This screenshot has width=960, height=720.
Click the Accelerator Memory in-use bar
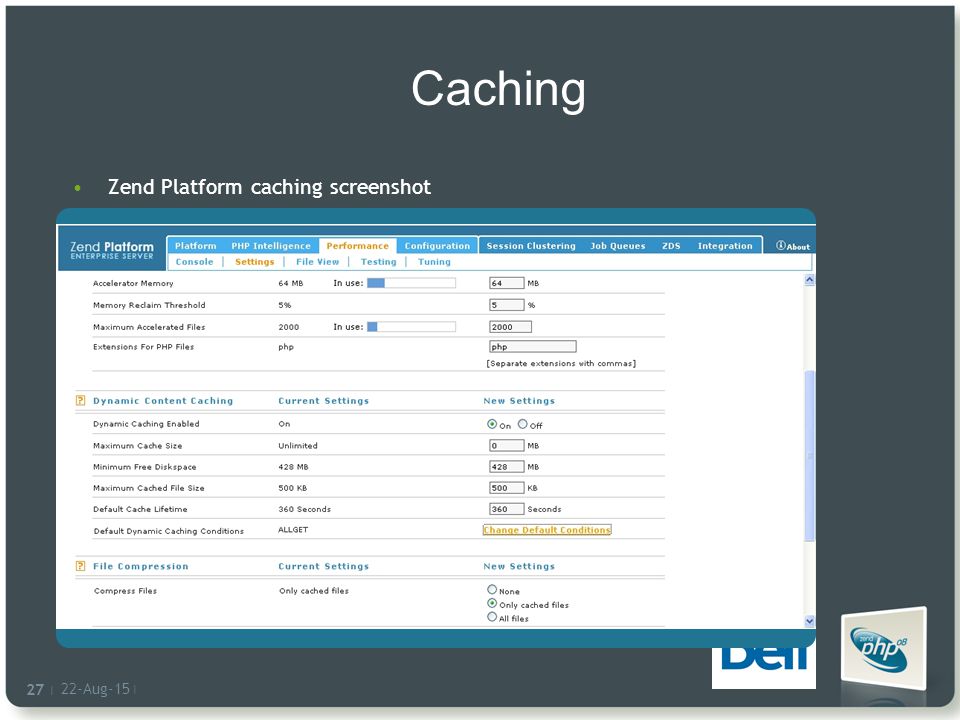point(411,283)
